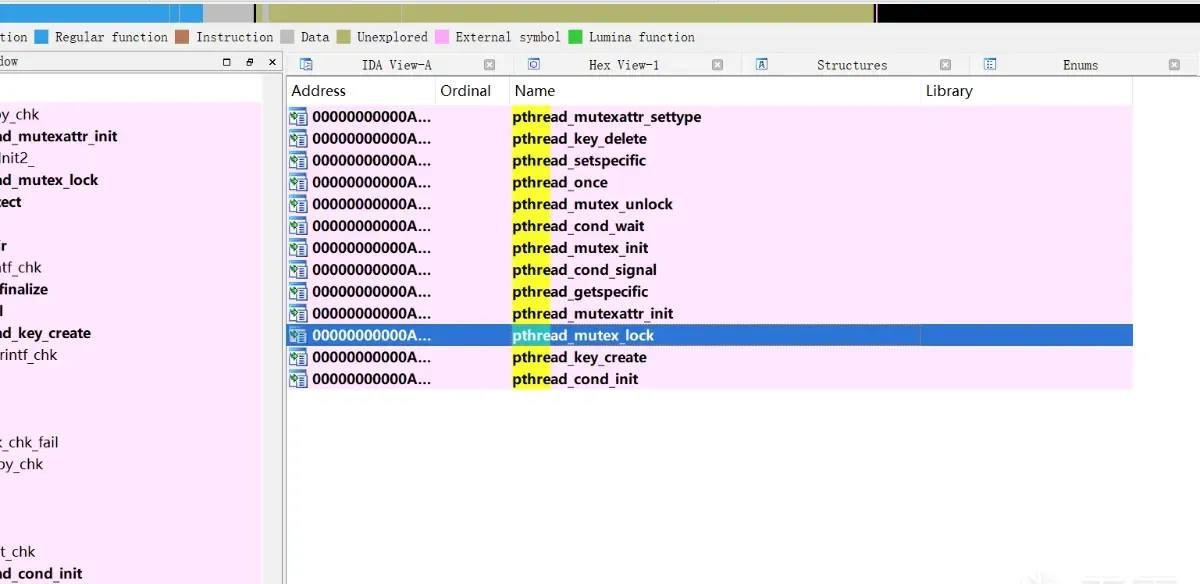Select the pthread_mutex_init import row
Screen dimensions: 1200x584
(x=710, y=248)
